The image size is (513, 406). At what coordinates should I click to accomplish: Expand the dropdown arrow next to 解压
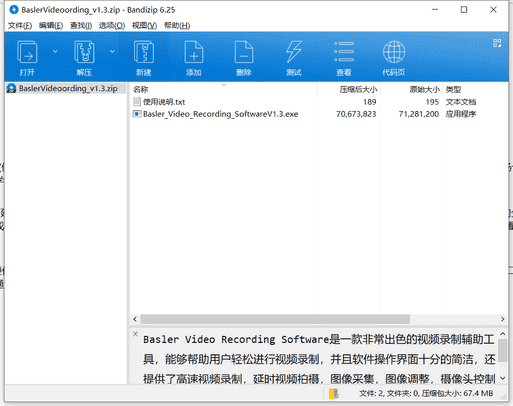pos(112,51)
